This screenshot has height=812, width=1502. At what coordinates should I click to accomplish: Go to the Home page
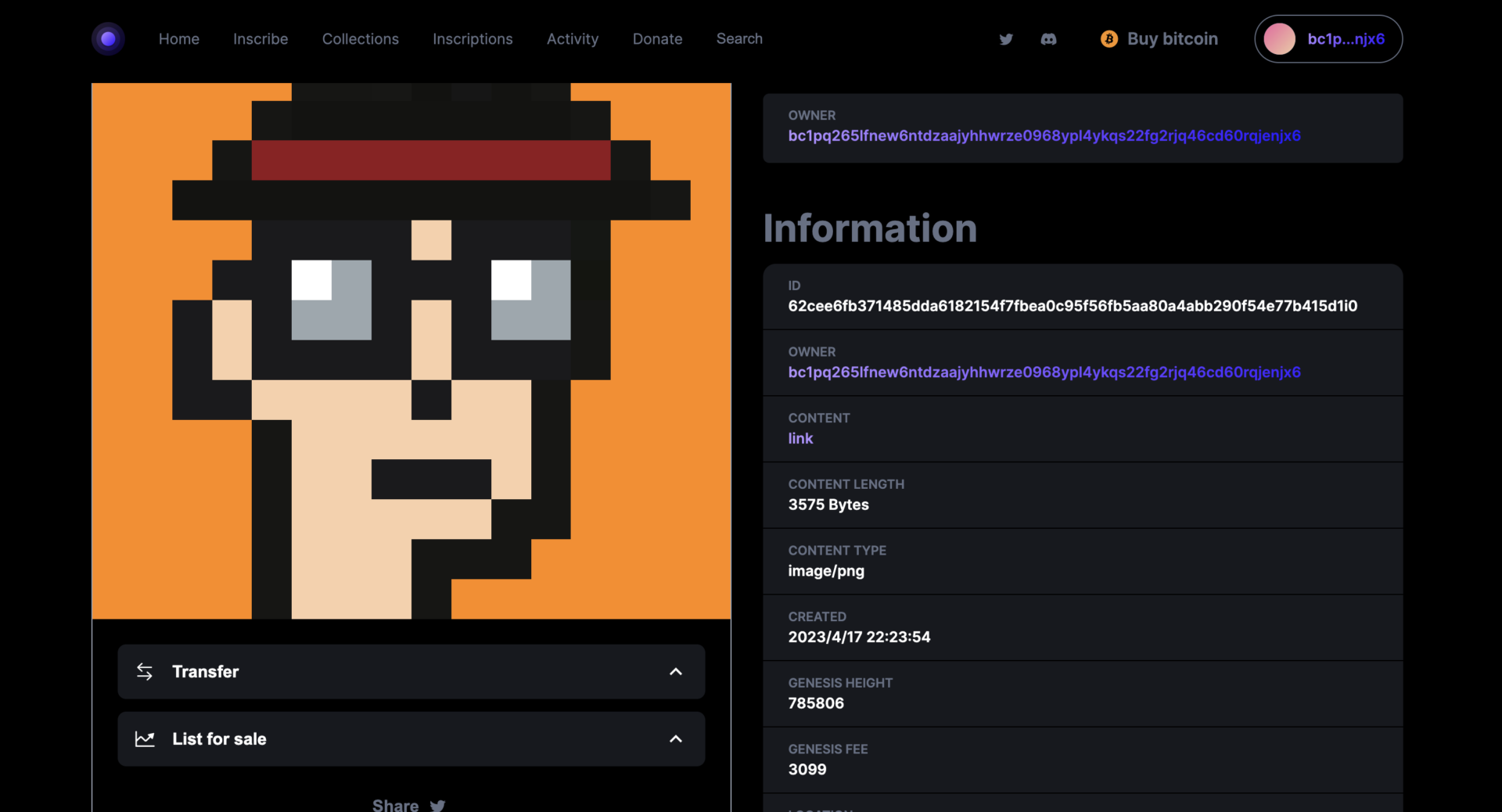pyautogui.click(x=179, y=39)
